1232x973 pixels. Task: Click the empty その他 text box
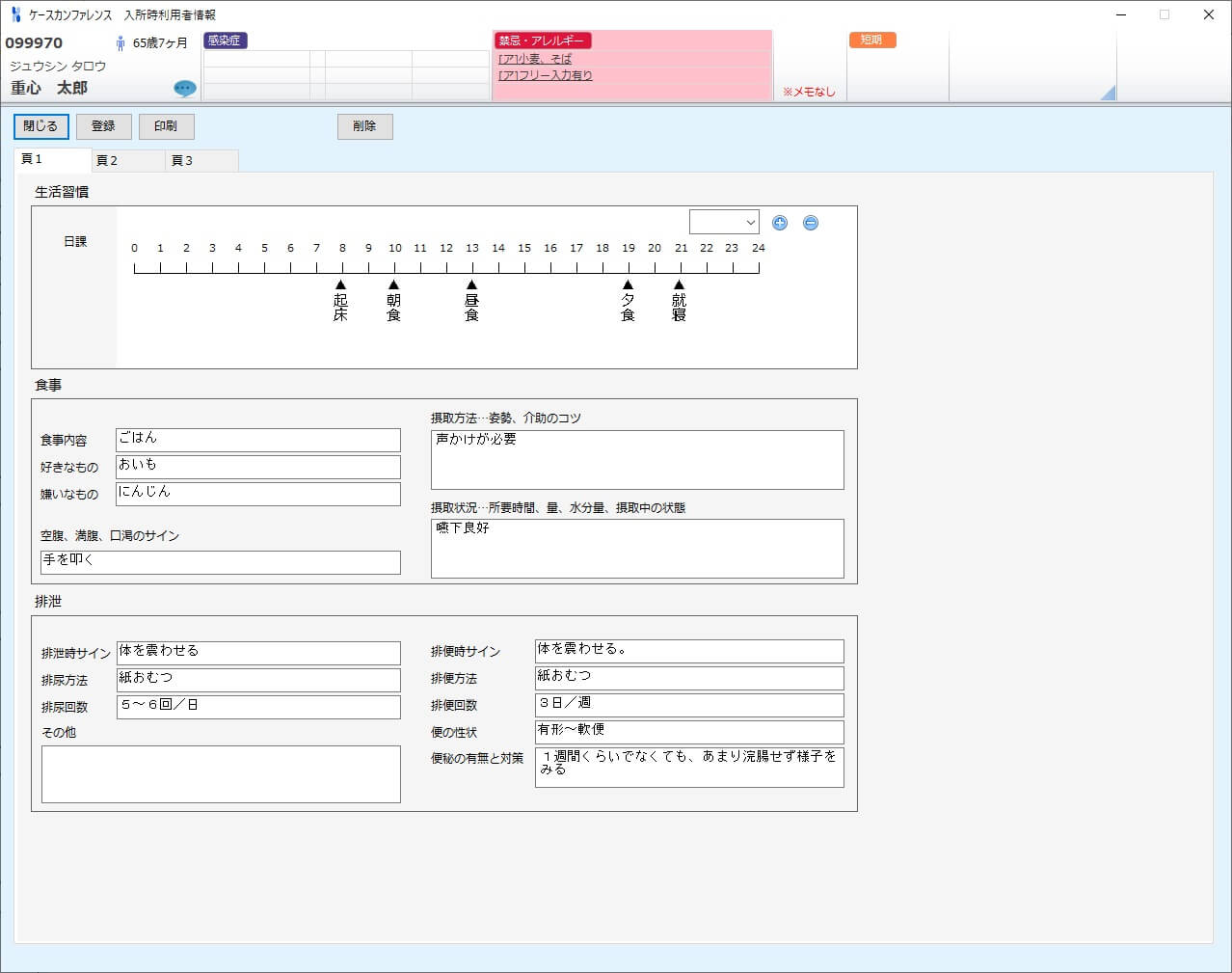(x=221, y=773)
